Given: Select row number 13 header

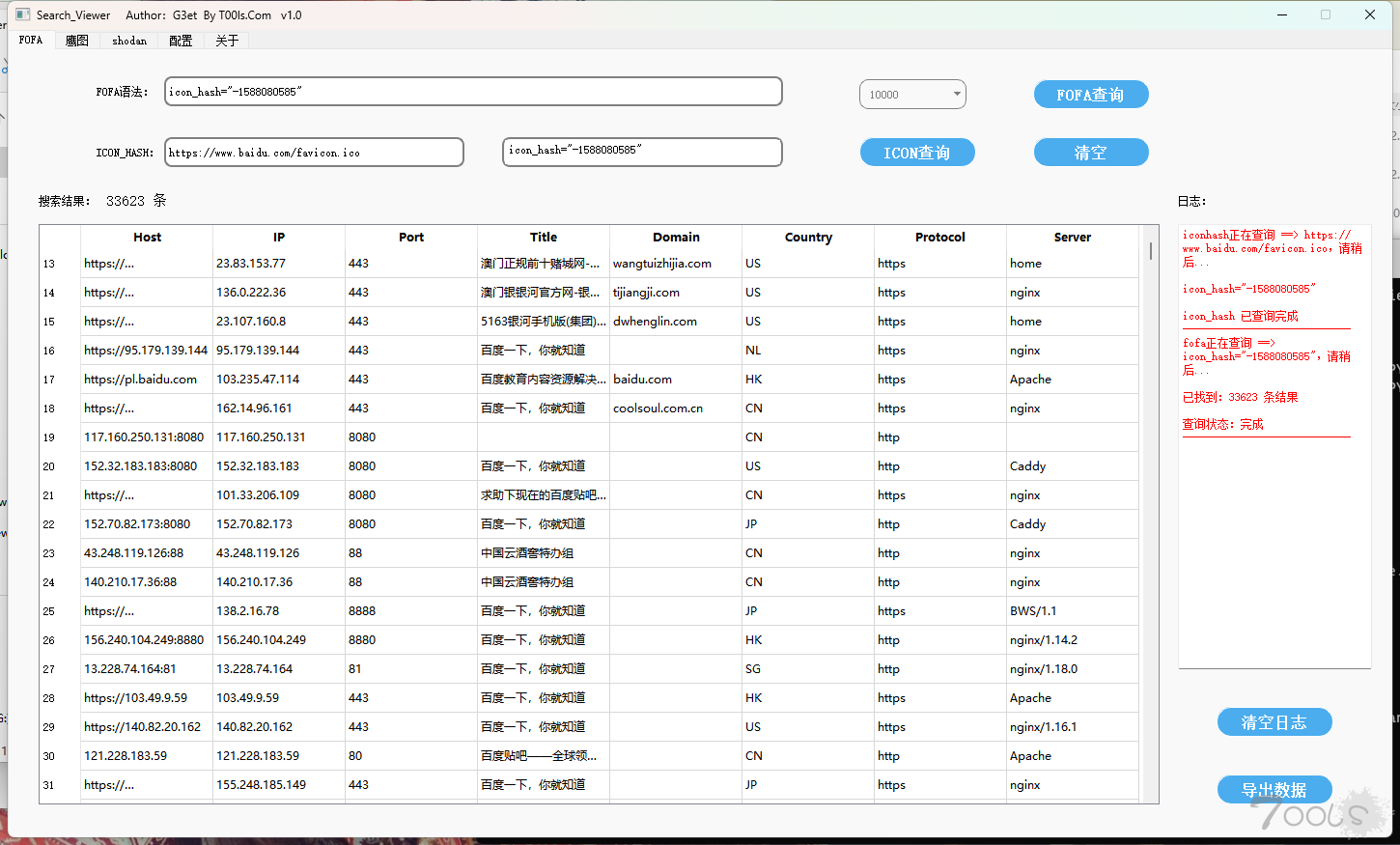Looking at the screenshot, I should pyautogui.click(x=60, y=264).
